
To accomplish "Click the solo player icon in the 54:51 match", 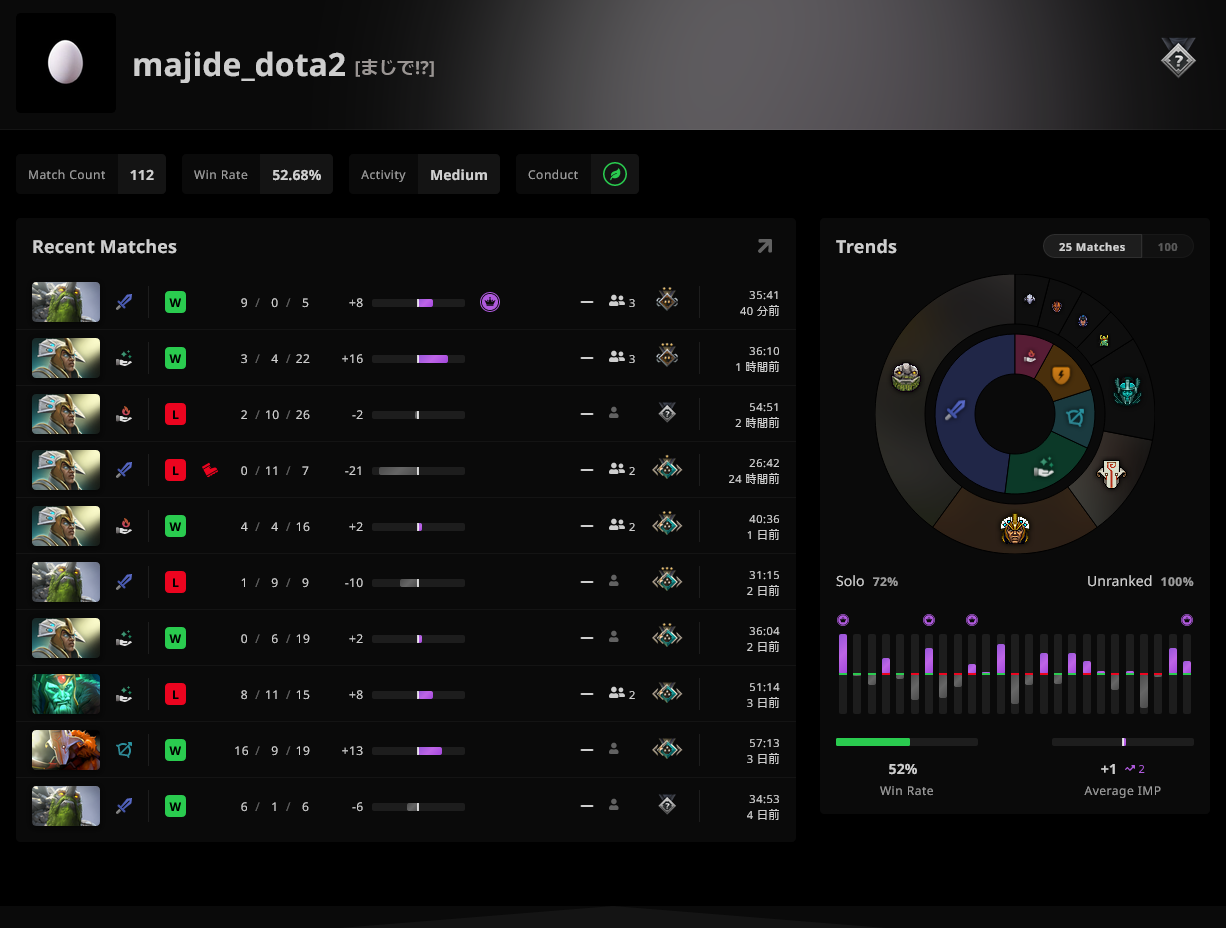I will 614,414.
